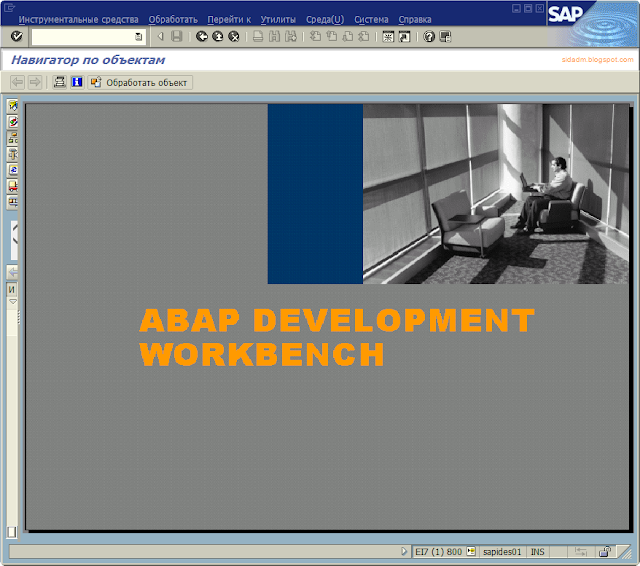640x566 pixels.
Task: Click the Generate Shortcut icon
Action: [404, 36]
